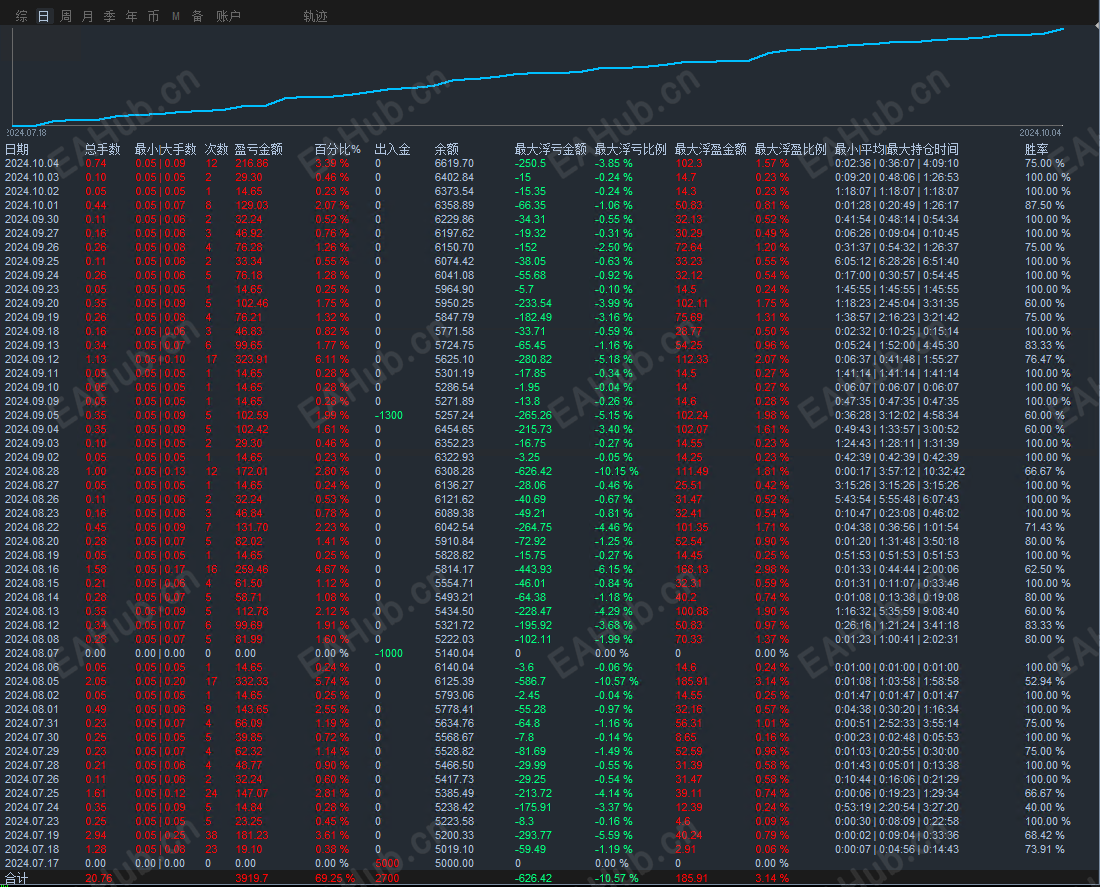The height and width of the screenshot is (887, 1100).
Task: Click the 最小|平均|最大持仓时间 column header
Action: [897, 149]
